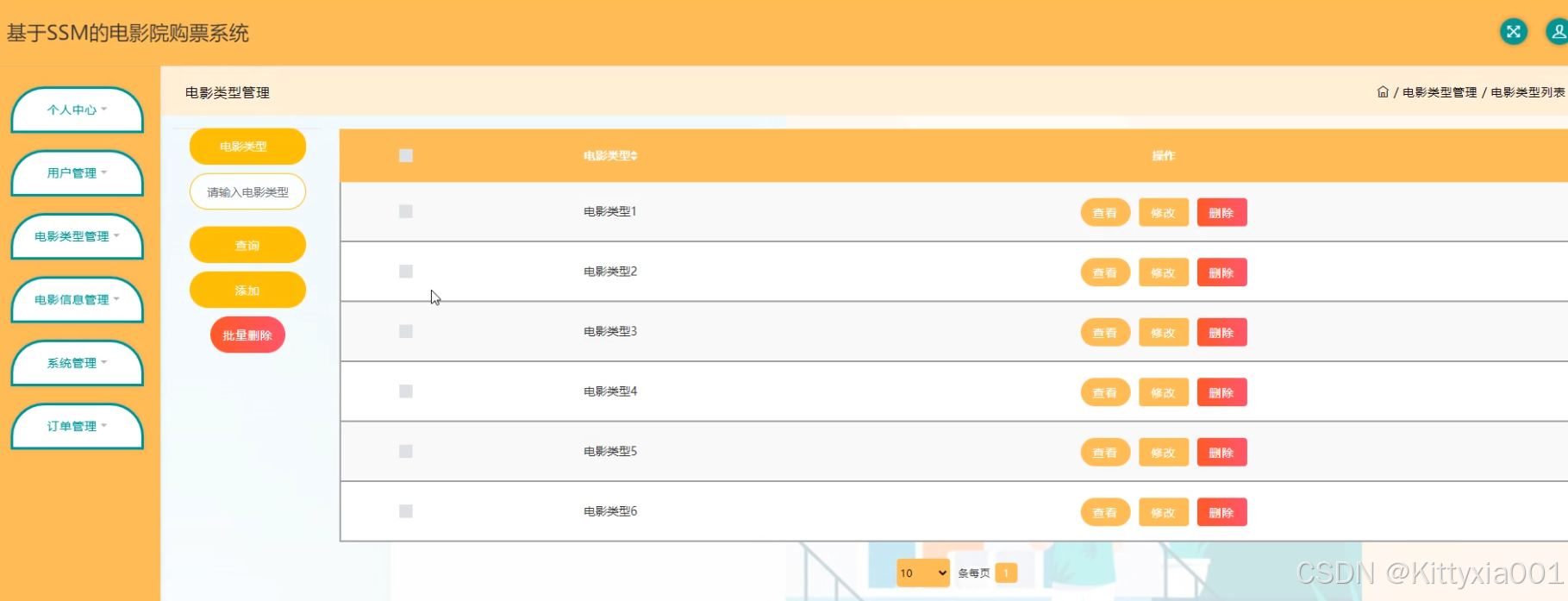Expand the 个人中心 sidebar menu
The height and width of the screenshot is (601, 1568).
point(77,110)
